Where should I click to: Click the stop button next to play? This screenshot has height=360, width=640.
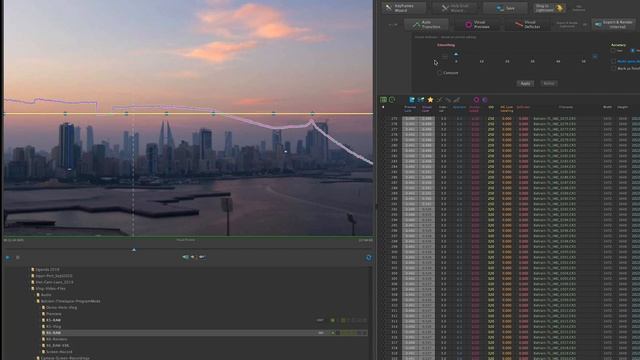coord(18,258)
